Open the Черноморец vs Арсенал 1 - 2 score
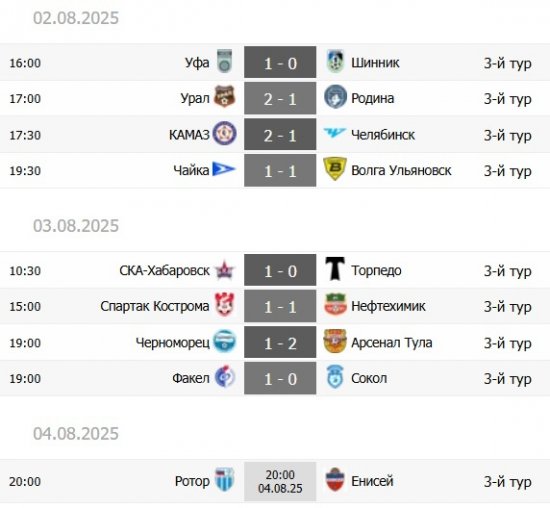This screenshot has height=508, width=550. pos(280,342)
